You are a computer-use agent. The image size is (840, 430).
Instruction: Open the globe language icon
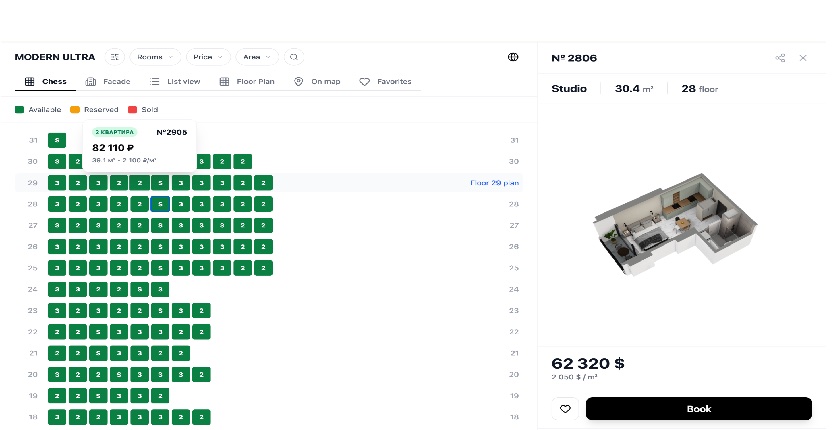click(x=513, y=57)
